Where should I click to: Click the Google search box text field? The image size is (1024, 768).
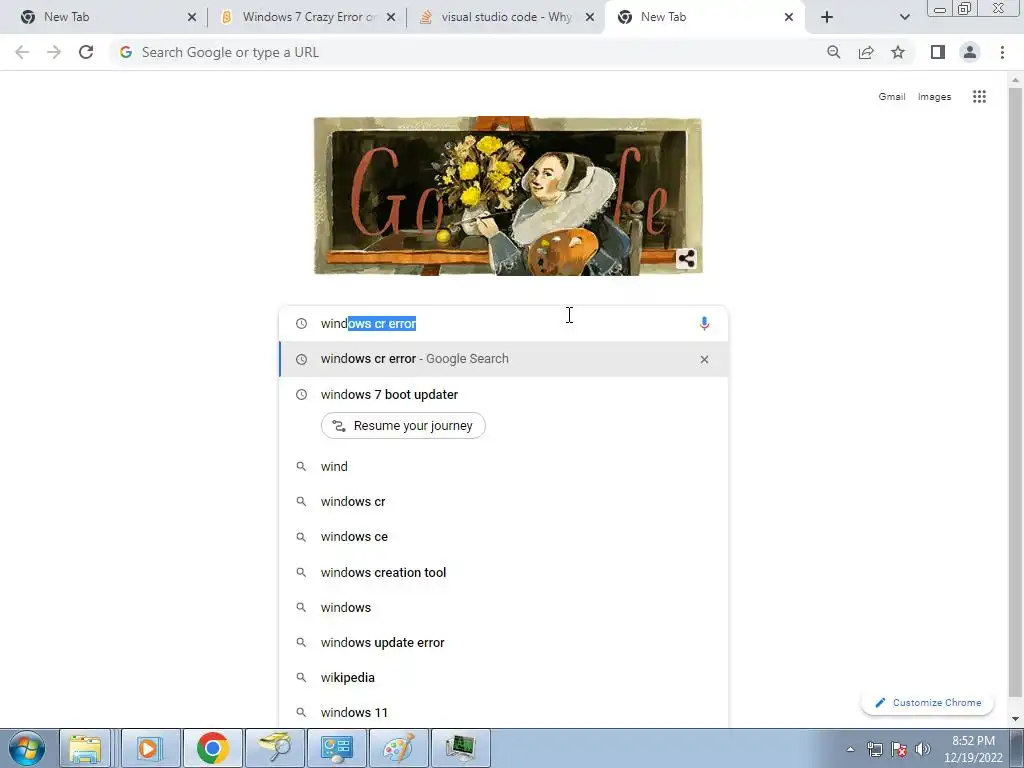[x=503, y=323]
